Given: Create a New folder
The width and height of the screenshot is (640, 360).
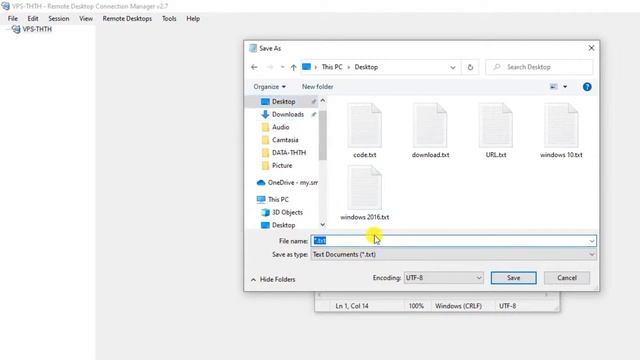Looking at the screenshot, I should 318,87.
